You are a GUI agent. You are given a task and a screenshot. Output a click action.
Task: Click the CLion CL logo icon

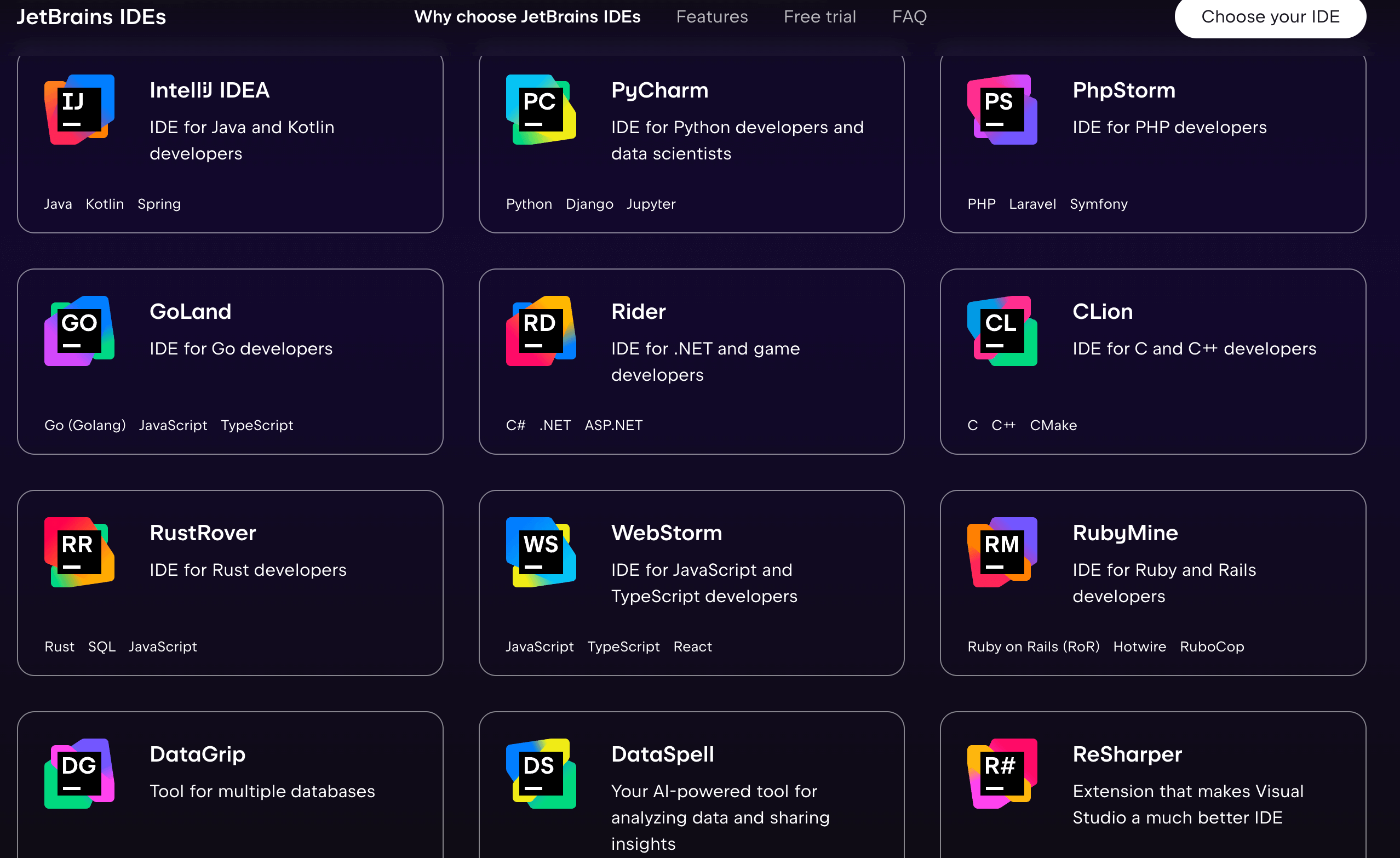(1002, 331)
